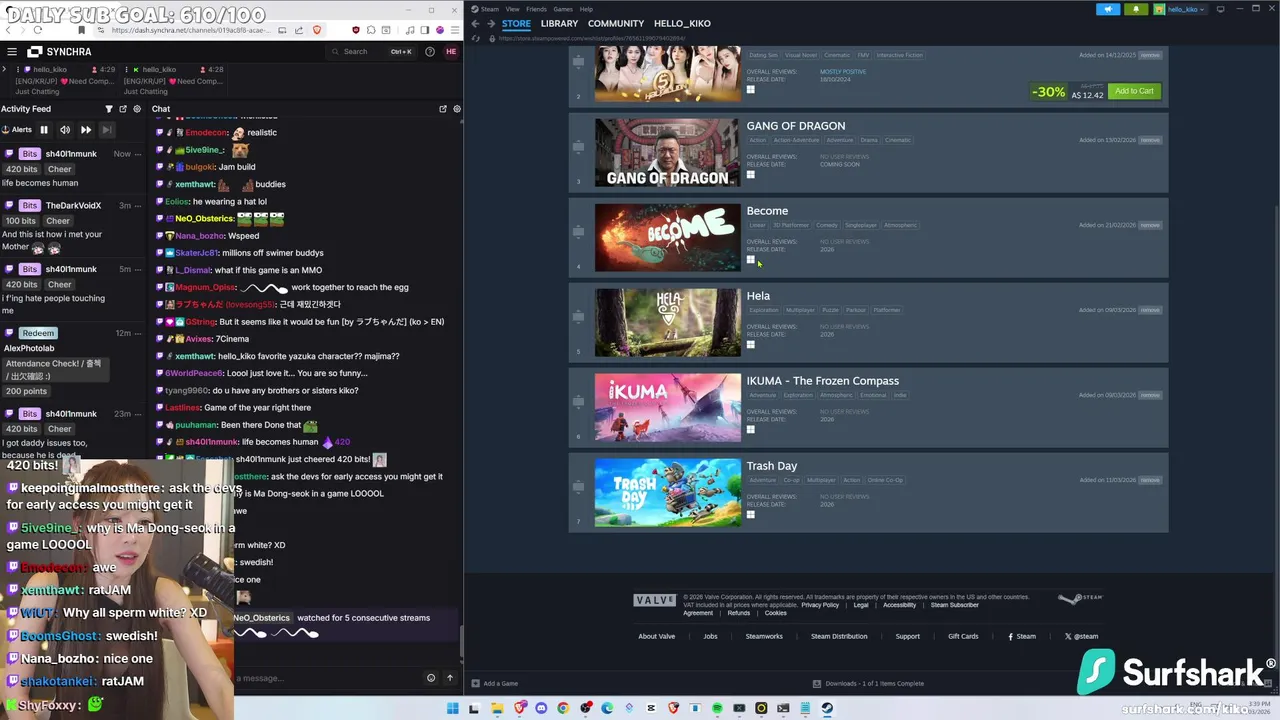Open the Friends menu in Steam
Screen dimensions: 1280x720
tap(537, 9)
